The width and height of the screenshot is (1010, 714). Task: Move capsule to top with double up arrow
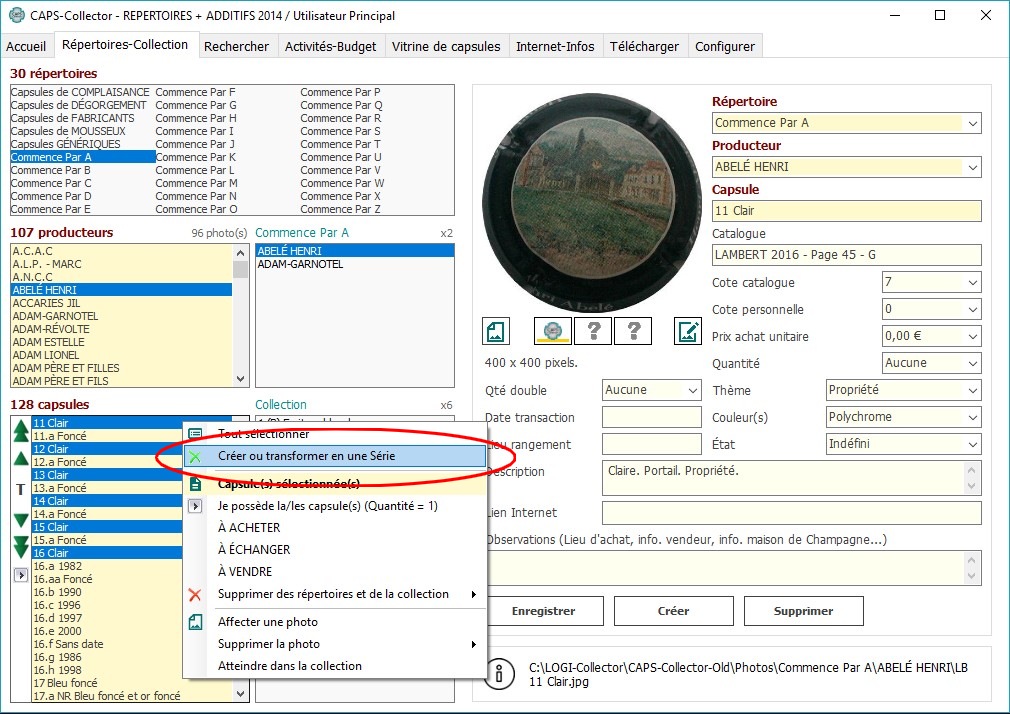21,430
